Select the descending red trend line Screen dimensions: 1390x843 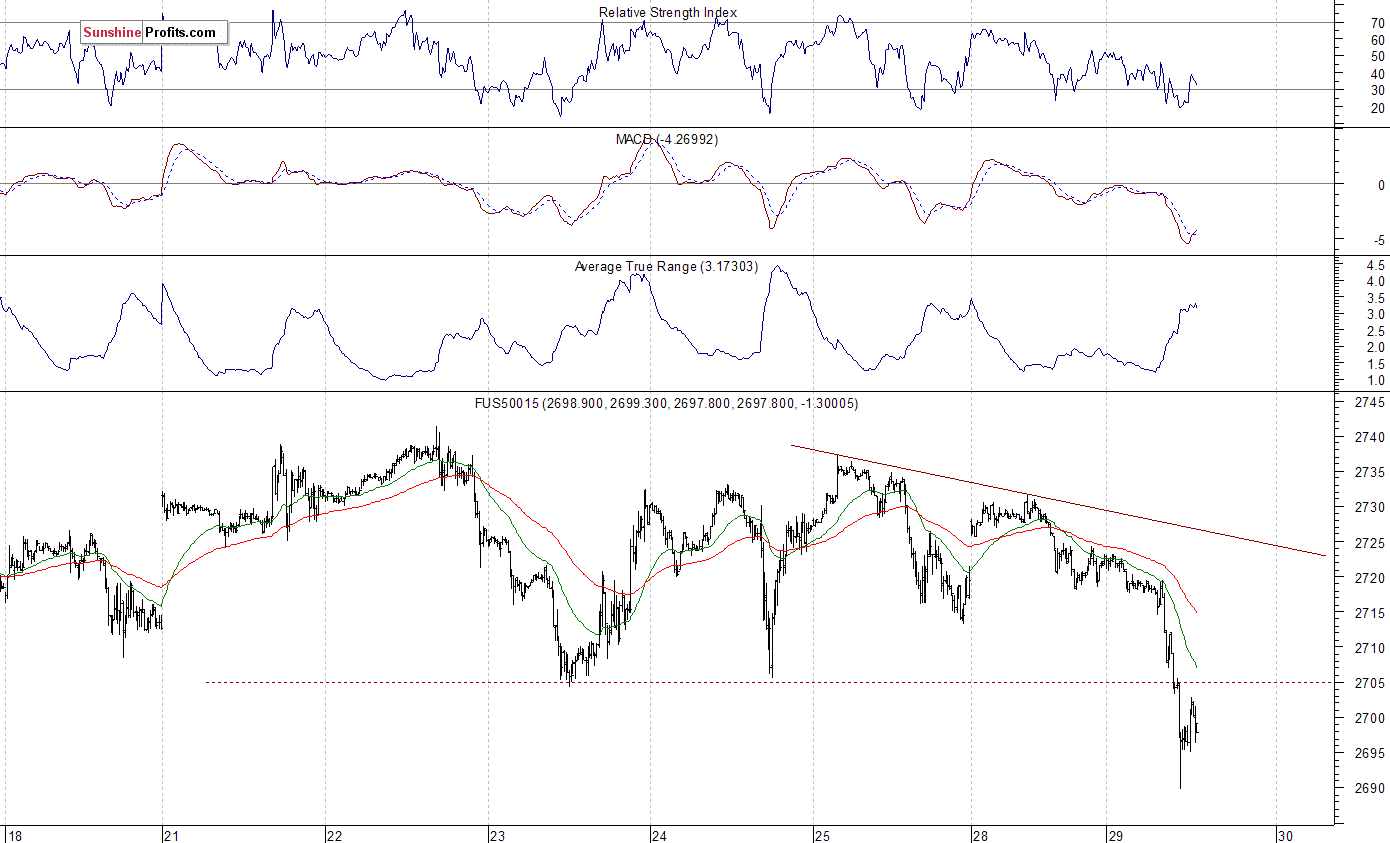point(1058,500)
